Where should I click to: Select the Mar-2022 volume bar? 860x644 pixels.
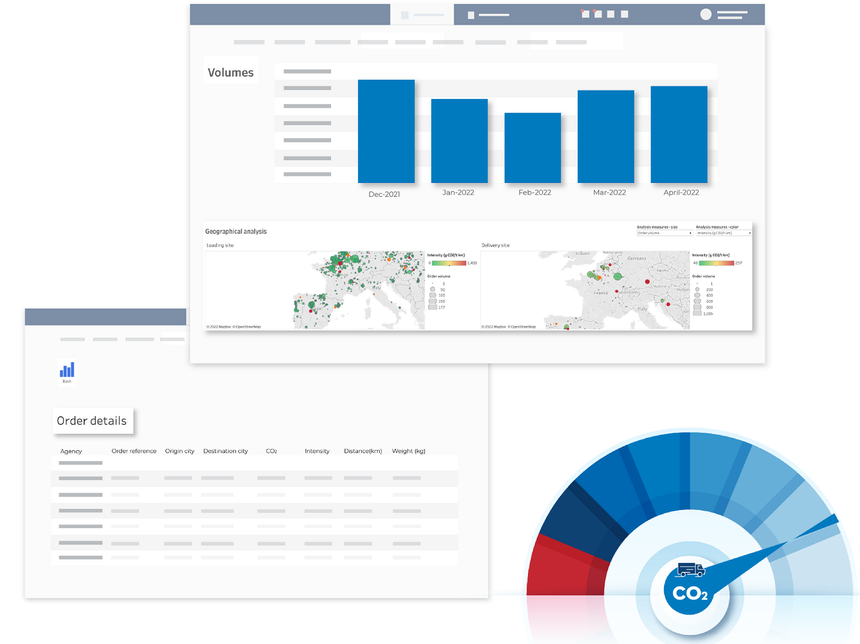pyautogui.click(x=606, y=137)
